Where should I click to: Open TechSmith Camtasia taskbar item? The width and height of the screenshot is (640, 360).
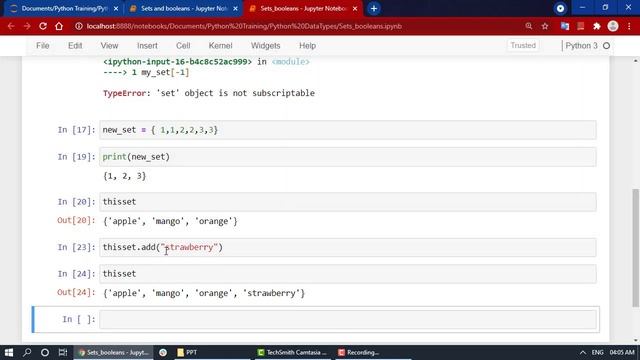pos(292,352)
